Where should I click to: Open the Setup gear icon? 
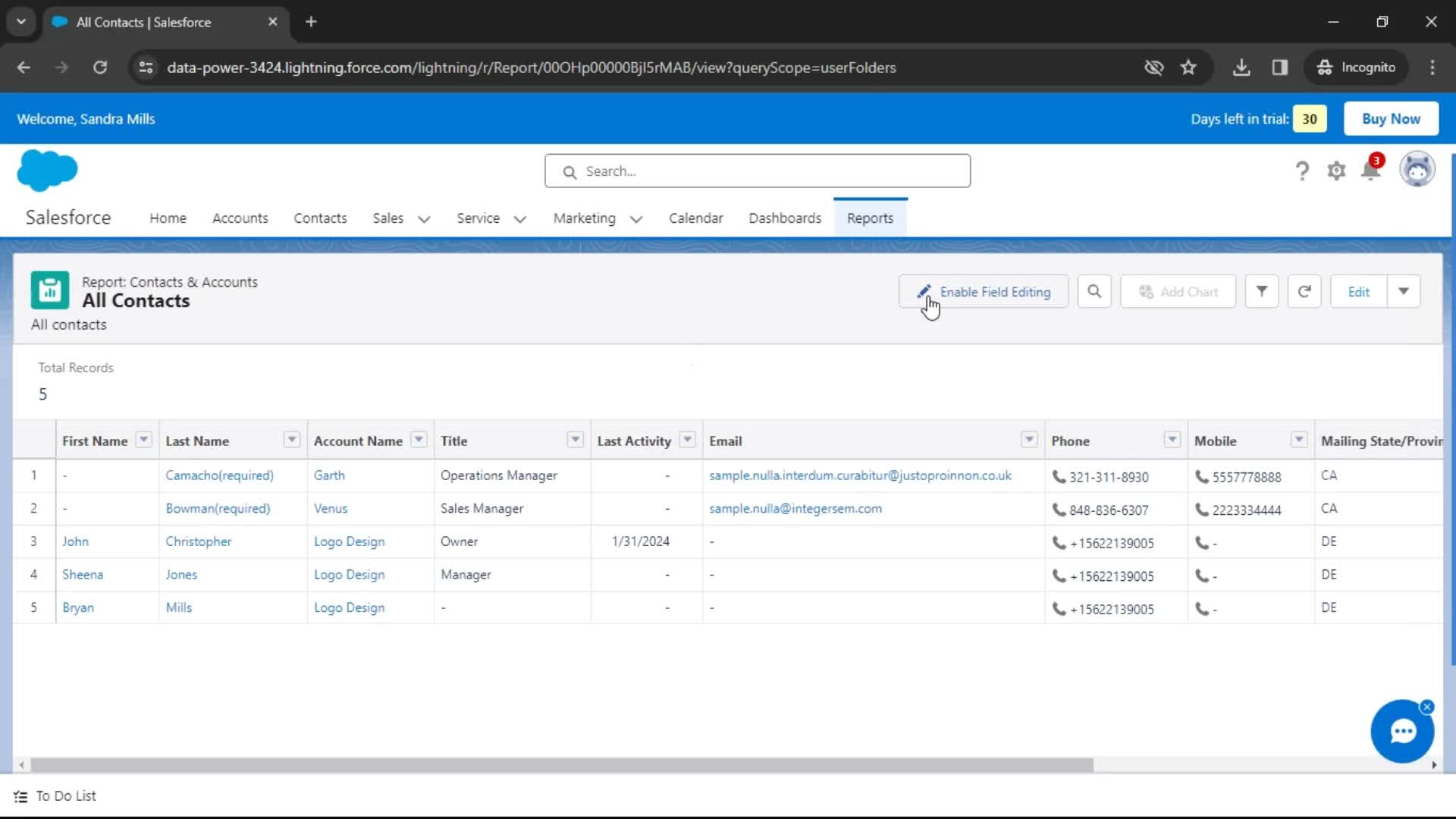[1336, 171]
